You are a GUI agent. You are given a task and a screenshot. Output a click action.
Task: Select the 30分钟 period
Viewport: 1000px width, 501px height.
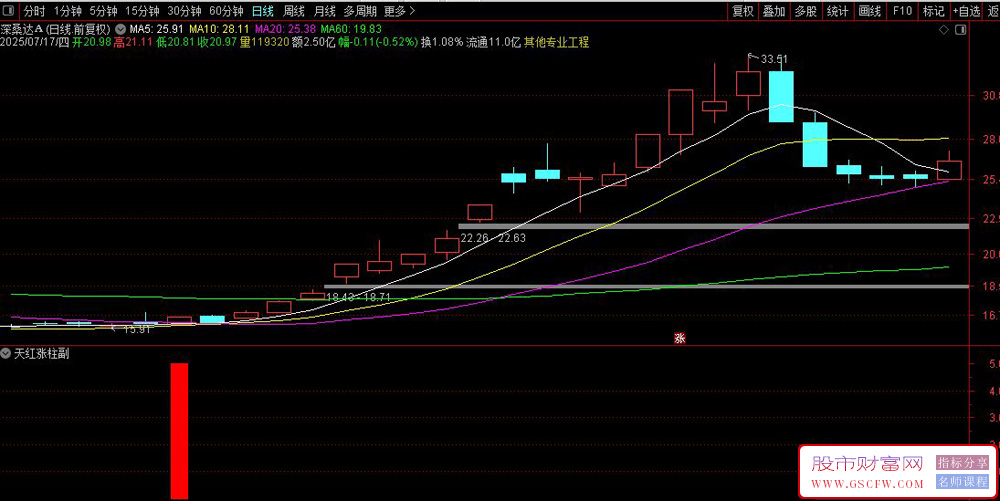coord(184,11)
